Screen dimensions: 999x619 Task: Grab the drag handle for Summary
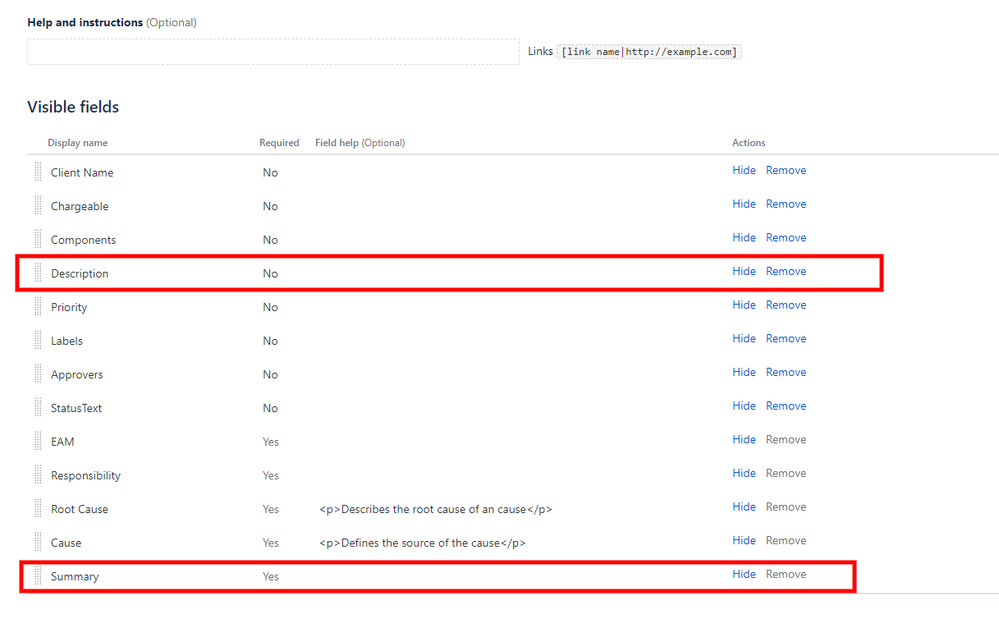[x=38, y=576]
